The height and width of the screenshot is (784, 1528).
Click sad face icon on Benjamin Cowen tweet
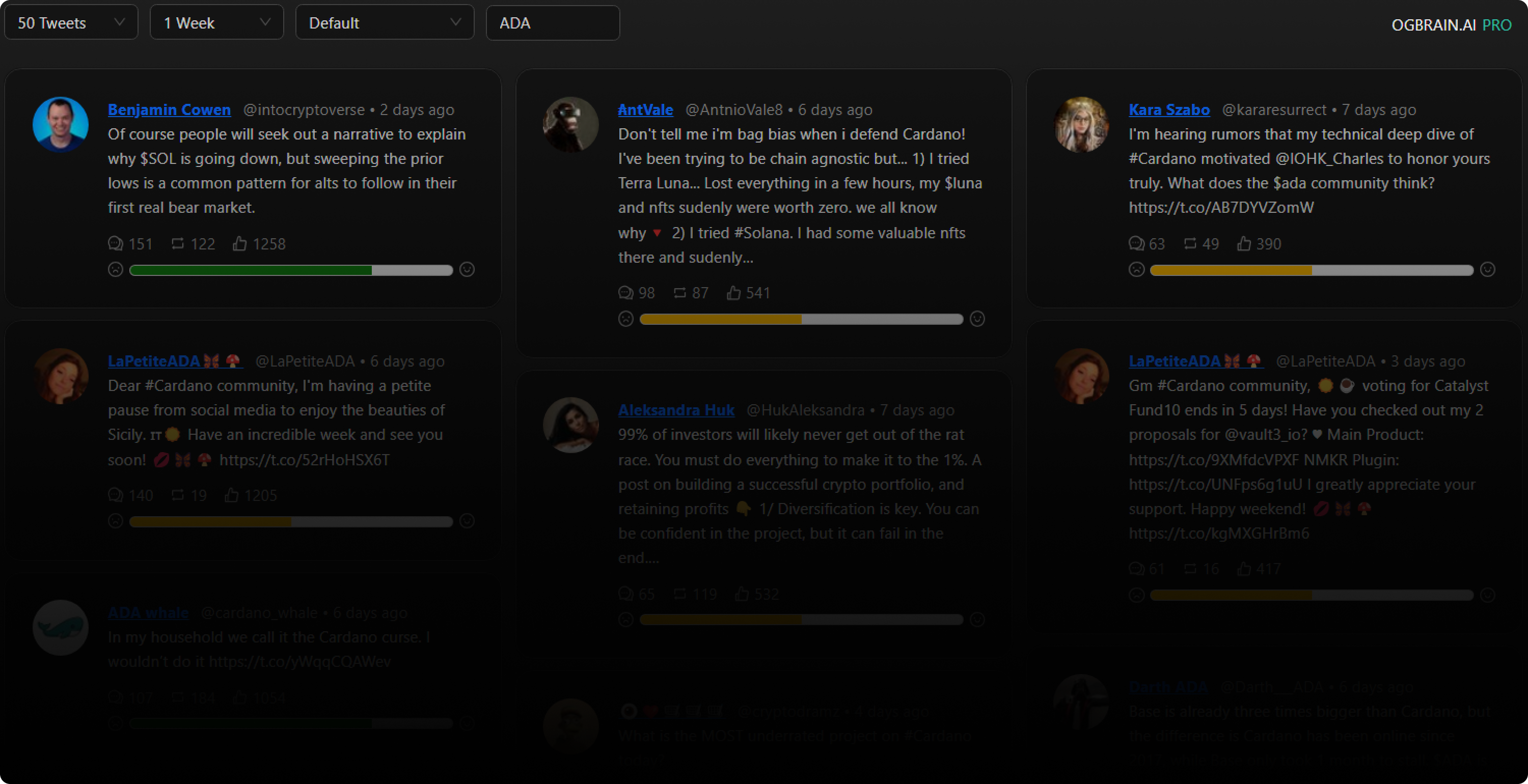tap(115, 270)
